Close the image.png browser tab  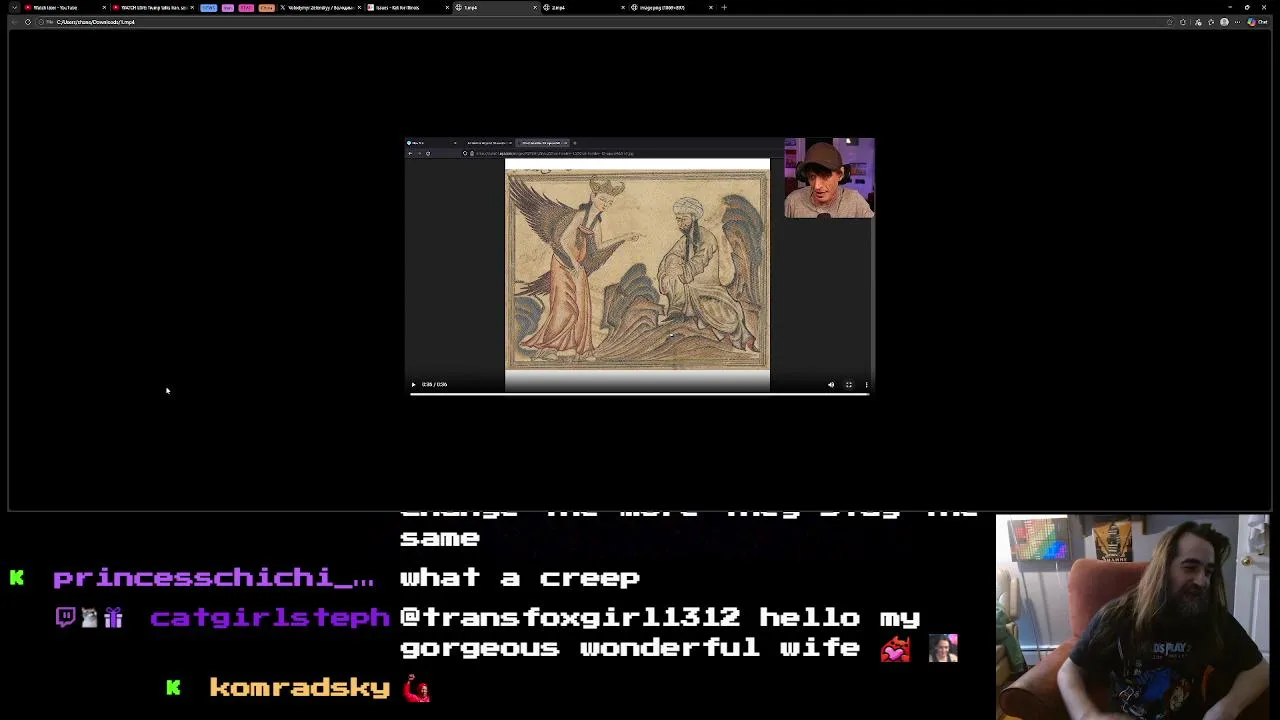click(711, 7)
